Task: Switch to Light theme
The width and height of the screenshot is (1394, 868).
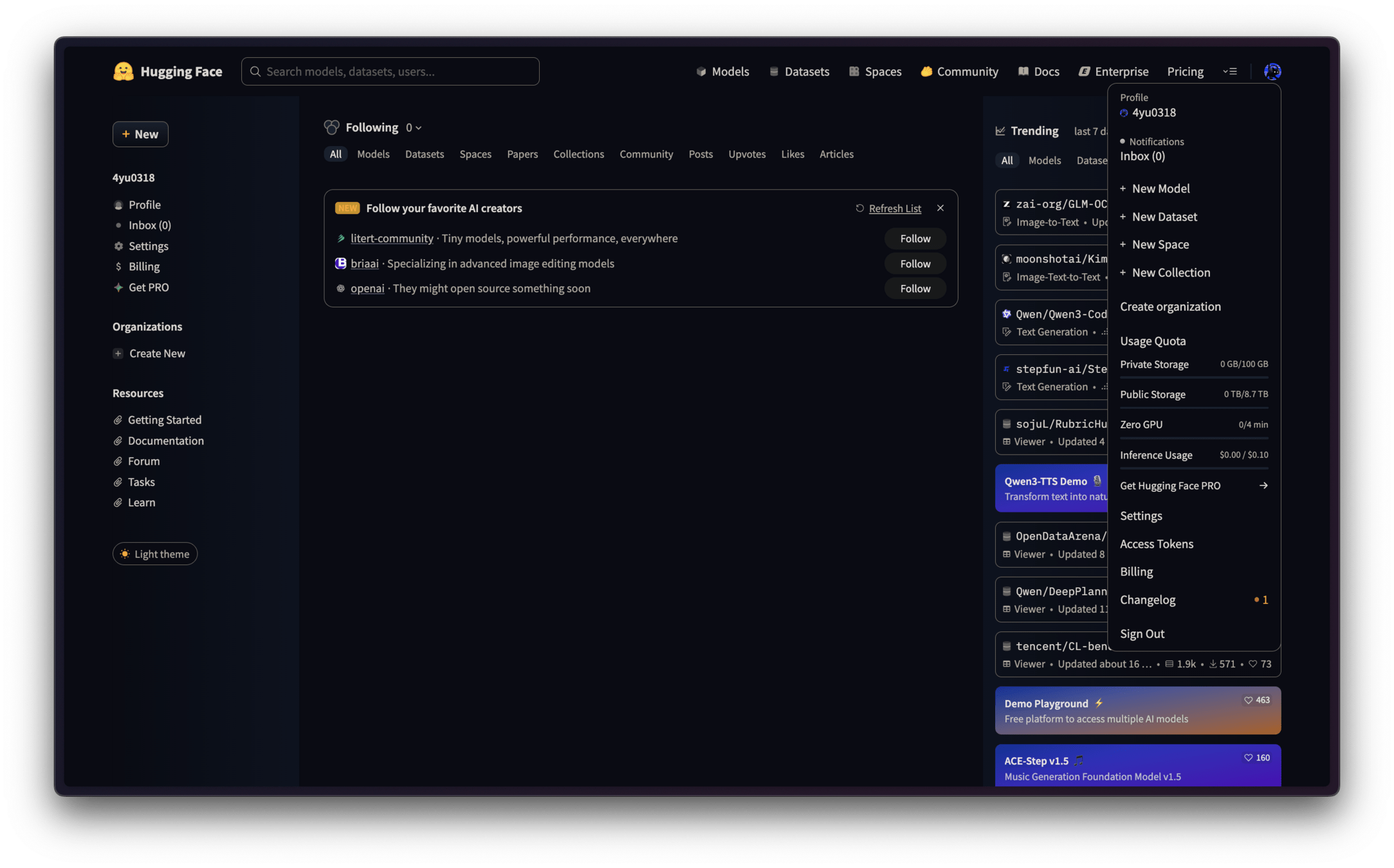Action: [x=155, y=554]
